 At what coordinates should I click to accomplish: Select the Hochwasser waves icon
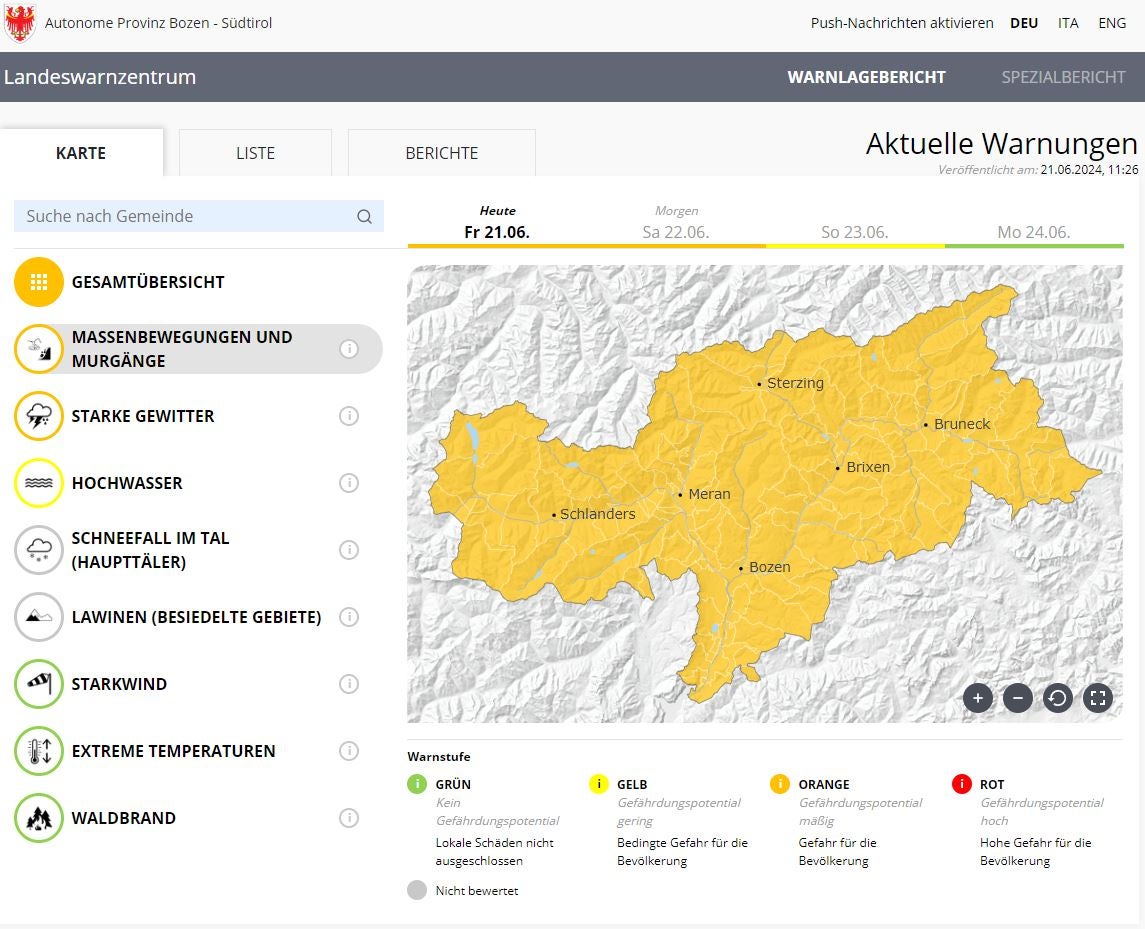tap(39, 483)
